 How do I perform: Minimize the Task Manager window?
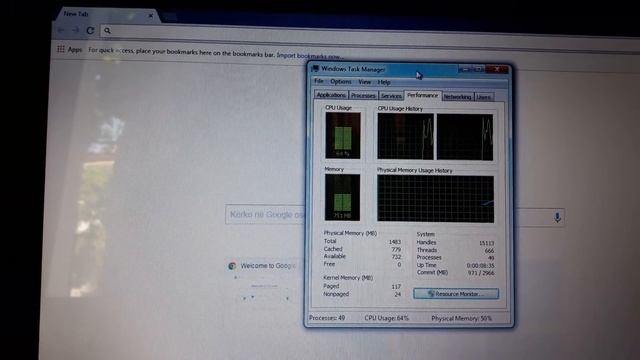(464, 69)
